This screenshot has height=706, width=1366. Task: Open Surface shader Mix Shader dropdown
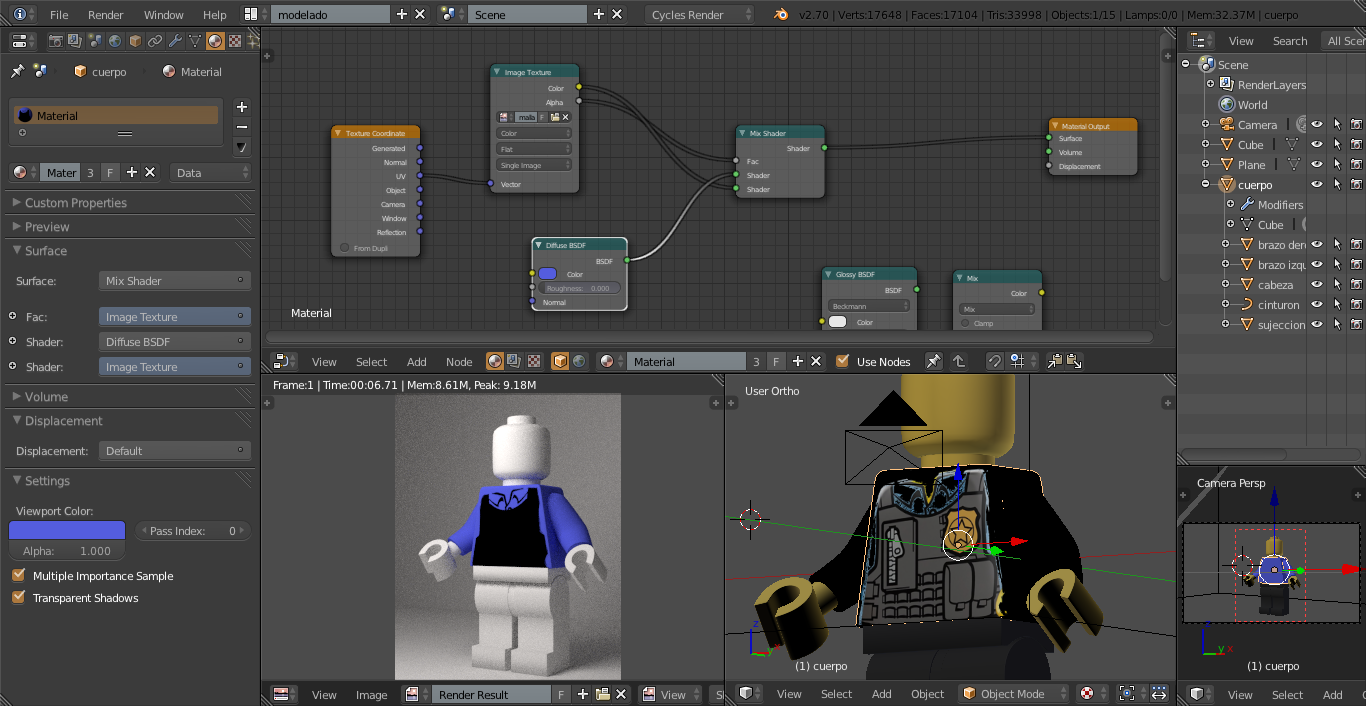tap(175, 281)
